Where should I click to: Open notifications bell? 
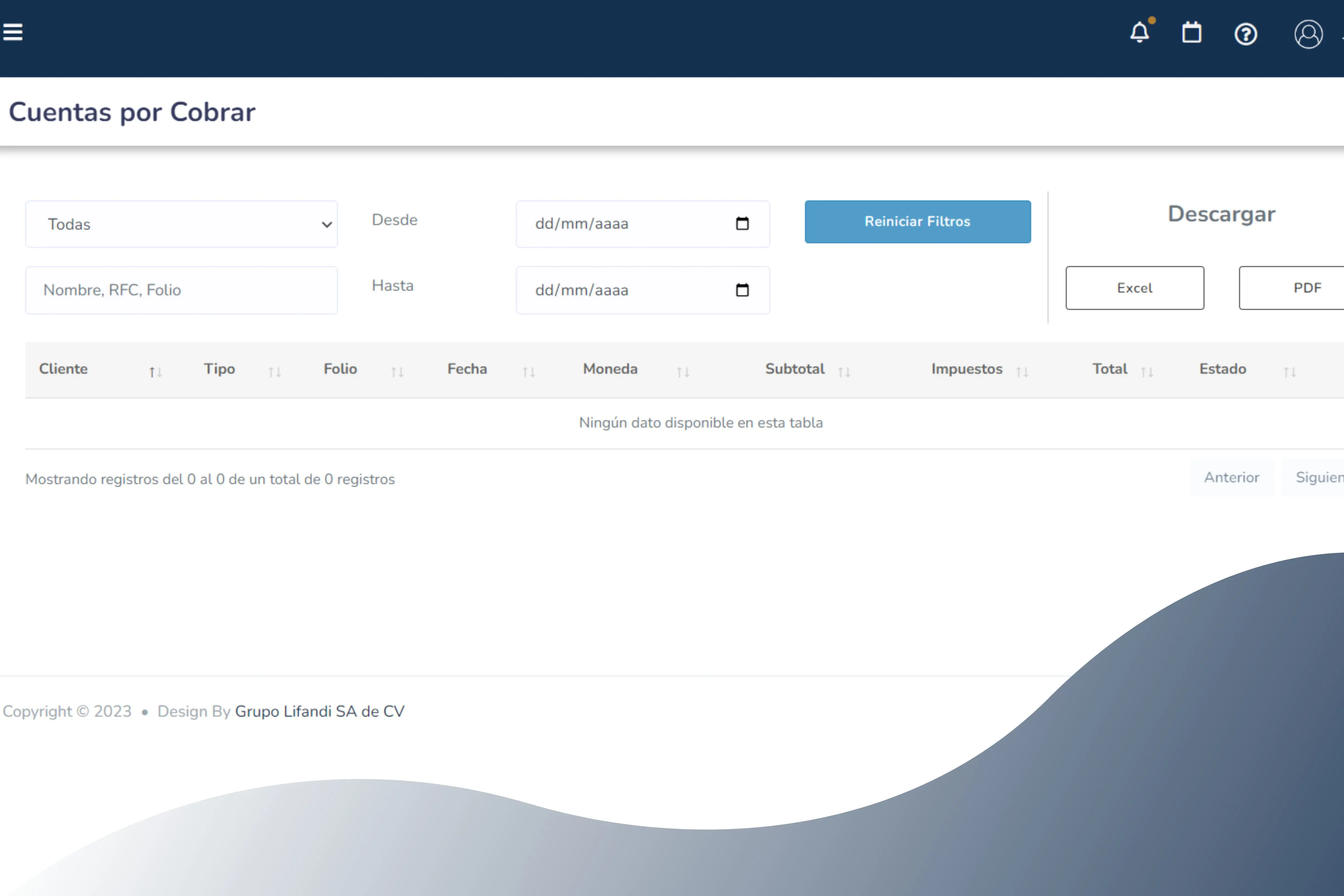[1139, 33]
